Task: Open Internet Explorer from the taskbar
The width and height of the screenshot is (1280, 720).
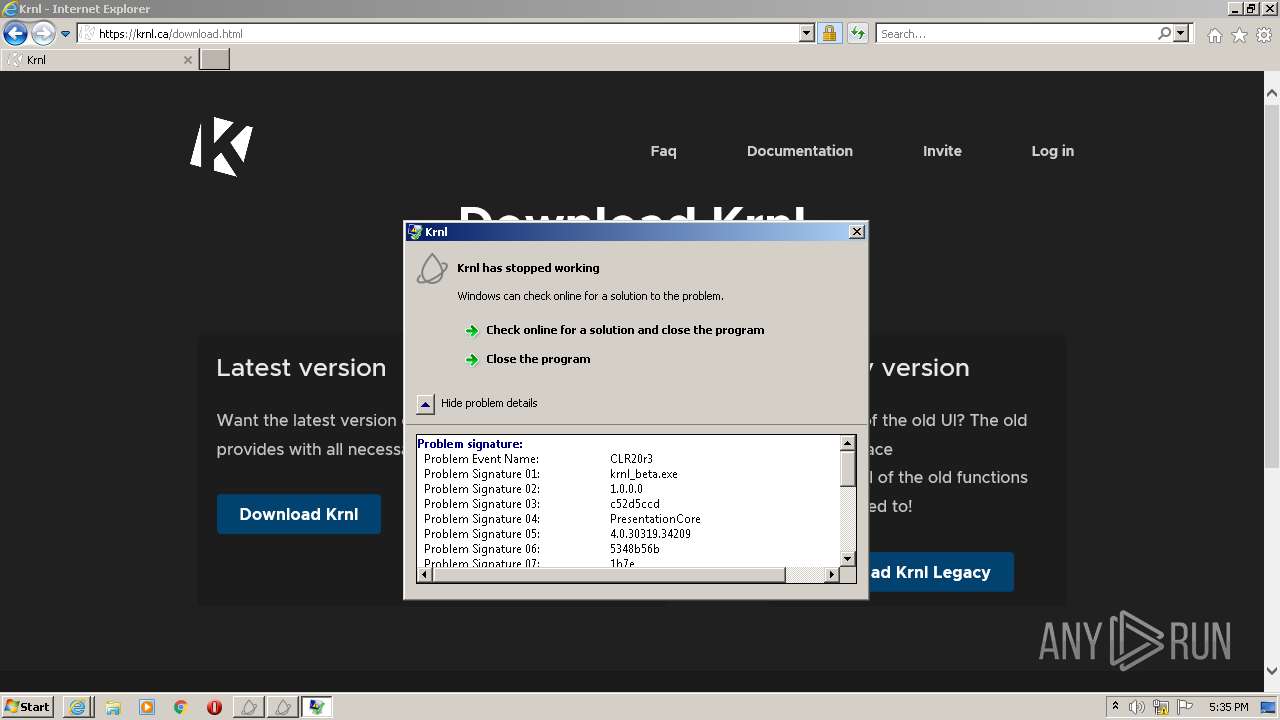Action: pos(78,707)
